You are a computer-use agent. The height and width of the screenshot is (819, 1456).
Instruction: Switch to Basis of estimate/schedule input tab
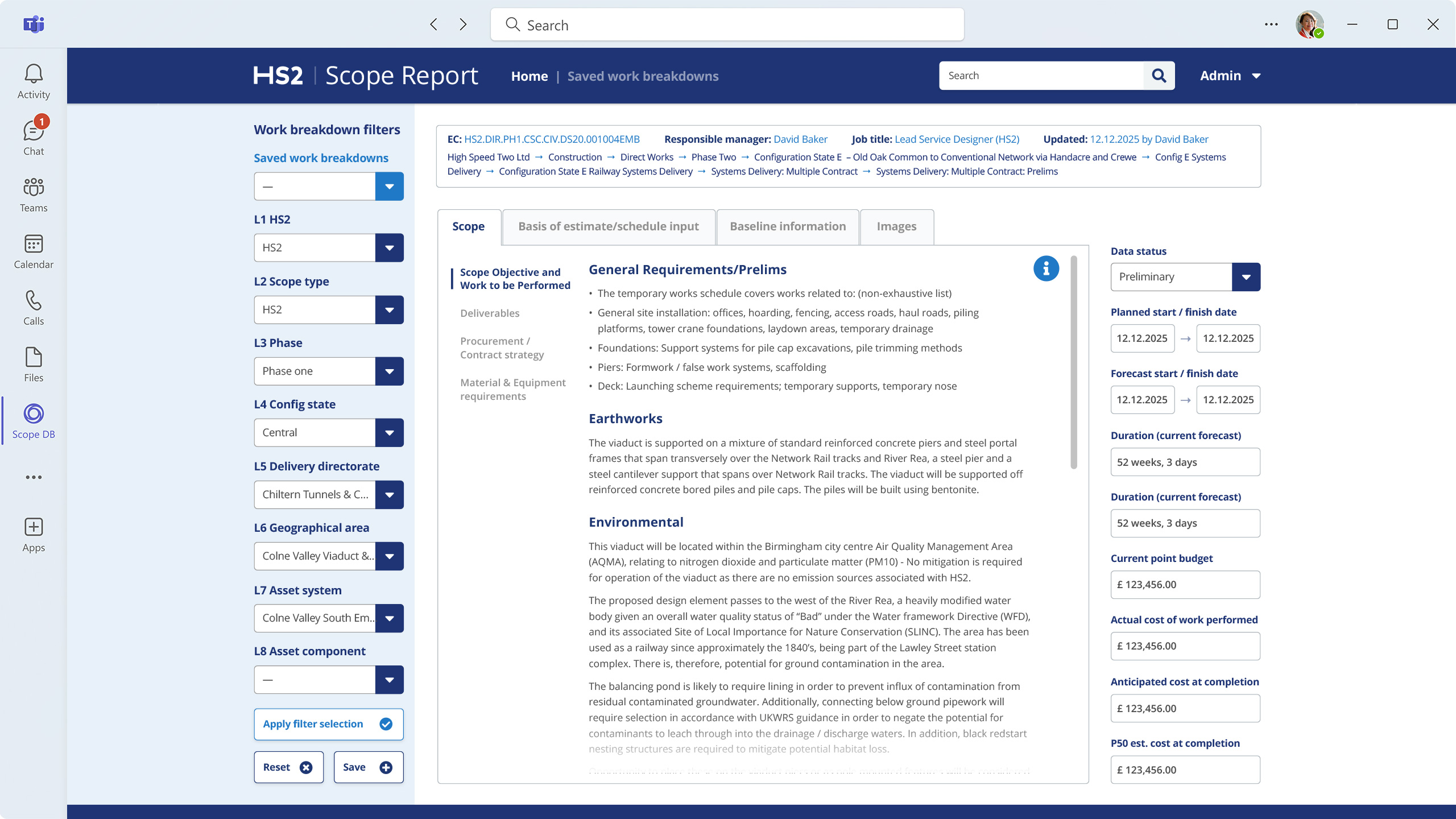[609, 226]
